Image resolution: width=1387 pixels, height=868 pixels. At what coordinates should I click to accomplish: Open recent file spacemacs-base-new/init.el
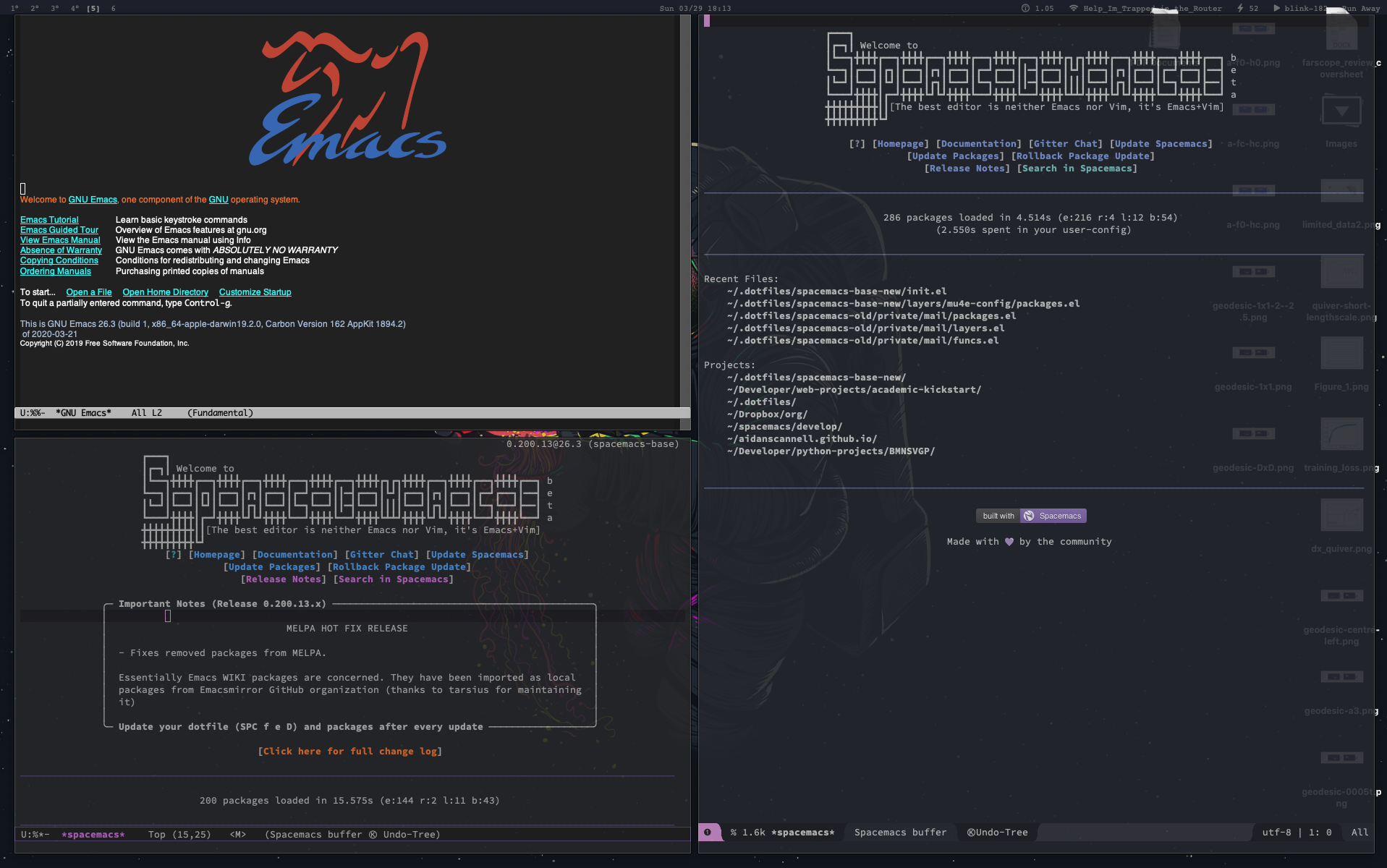(837, 292)
